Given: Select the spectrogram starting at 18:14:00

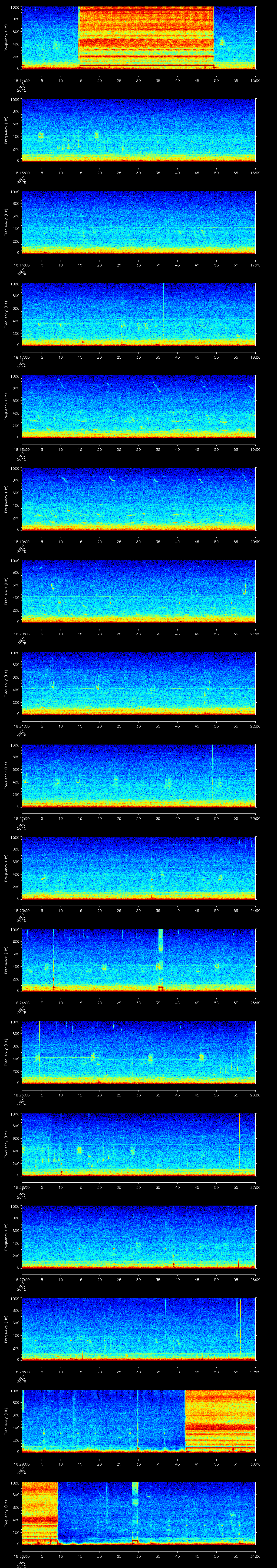Looking at the screenshot, I should 139,38.
